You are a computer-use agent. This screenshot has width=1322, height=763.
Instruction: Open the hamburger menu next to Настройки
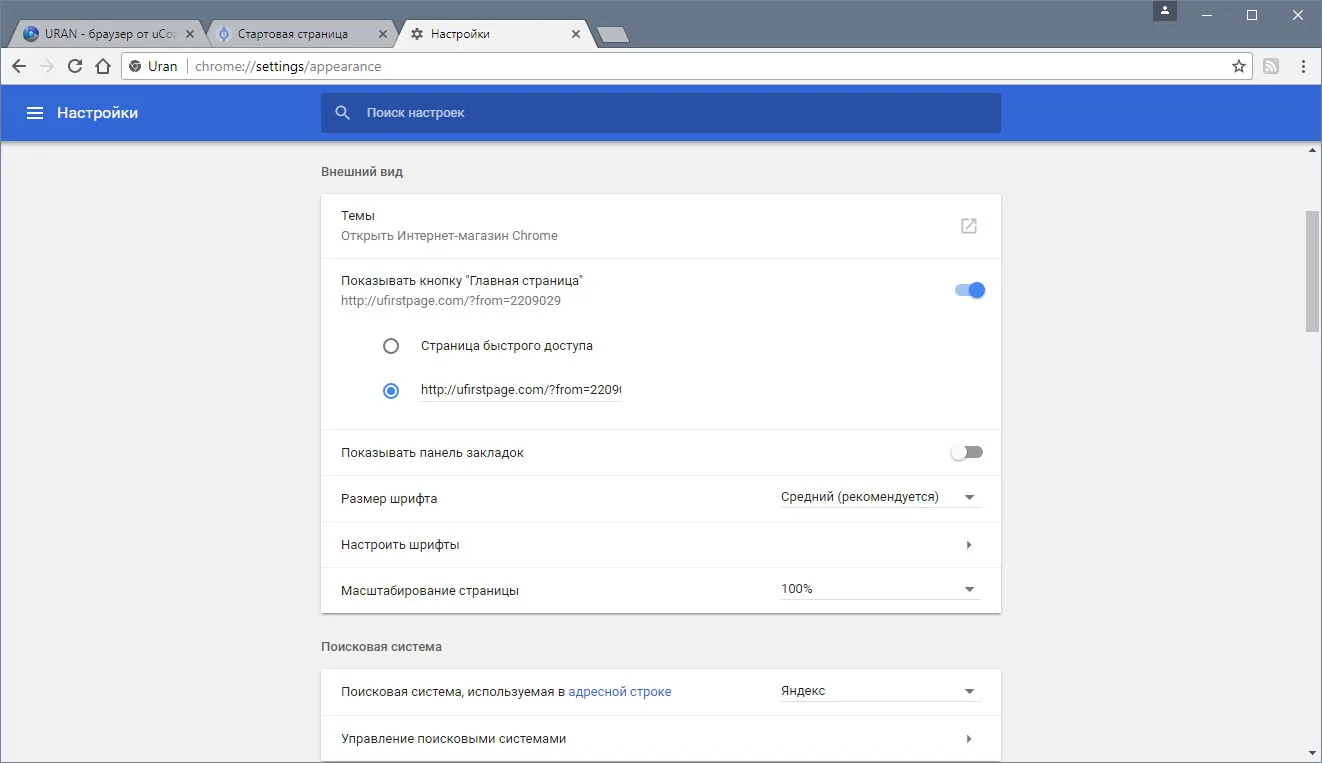35,113
